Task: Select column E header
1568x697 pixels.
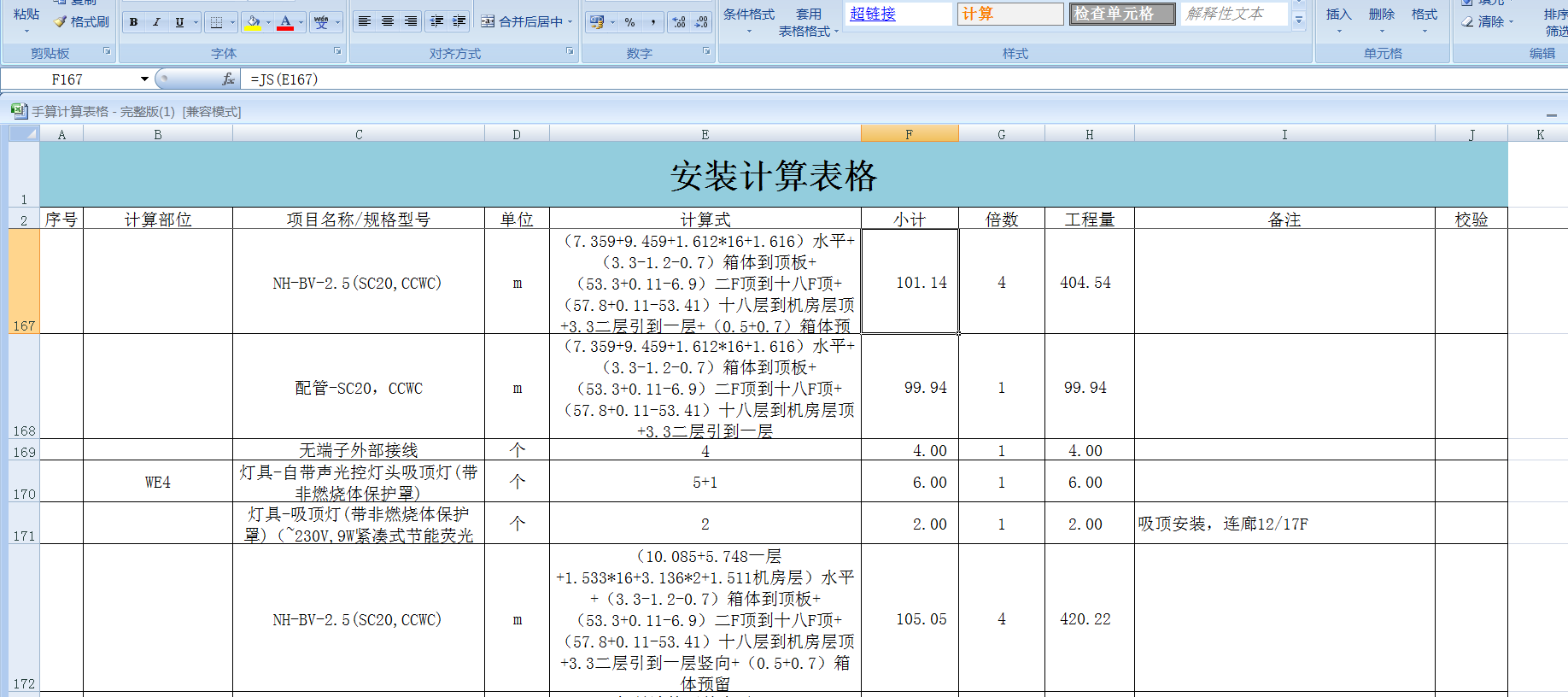Action: 705,134
